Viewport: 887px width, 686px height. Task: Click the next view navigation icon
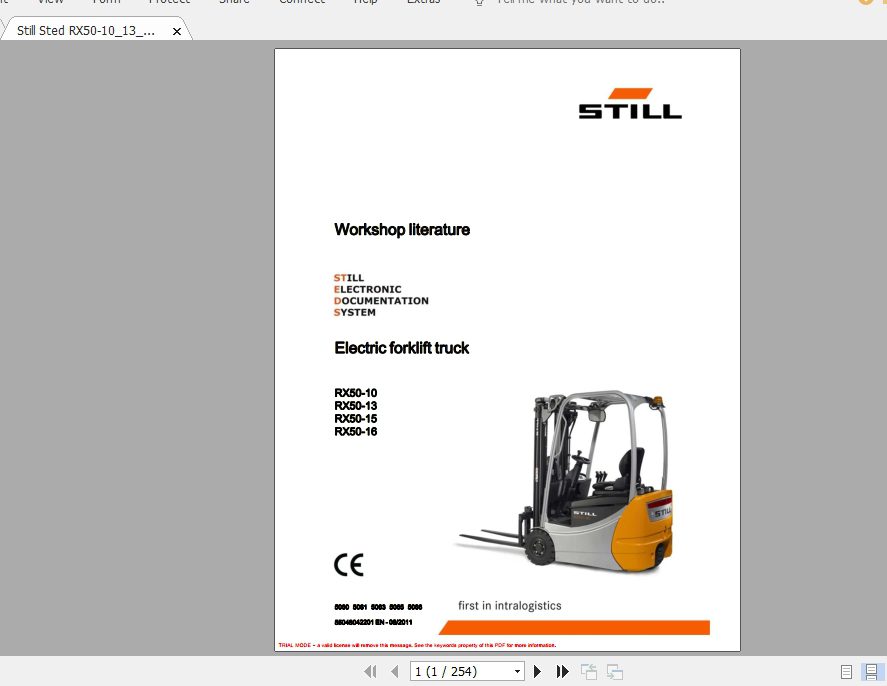click(x=614, y=671)
